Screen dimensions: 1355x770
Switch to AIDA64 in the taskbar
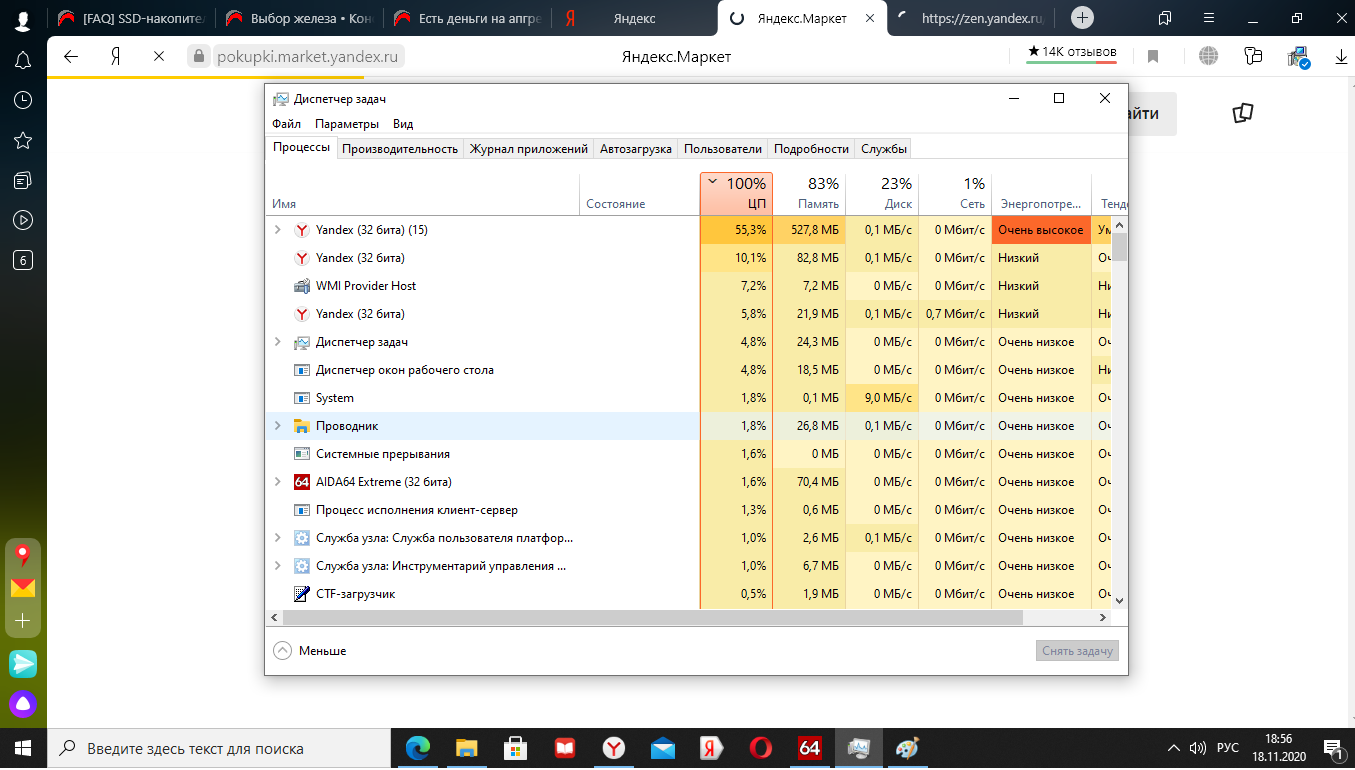(810, 748)
